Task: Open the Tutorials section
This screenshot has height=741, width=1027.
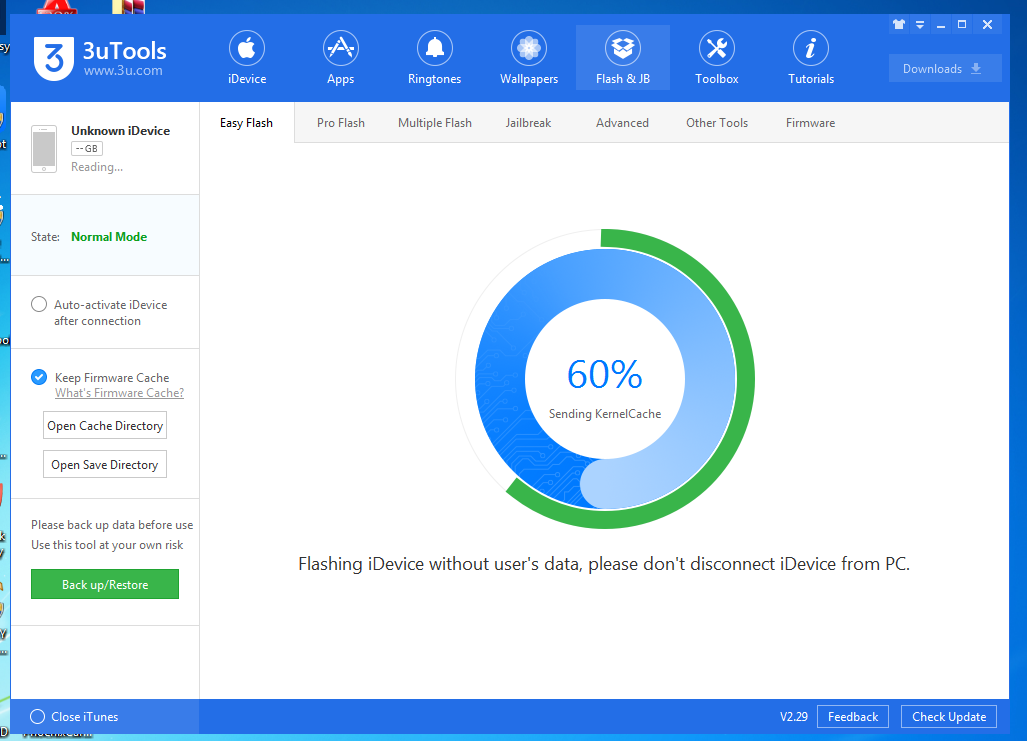Action: pyautogui.click(x=811, y=58)
